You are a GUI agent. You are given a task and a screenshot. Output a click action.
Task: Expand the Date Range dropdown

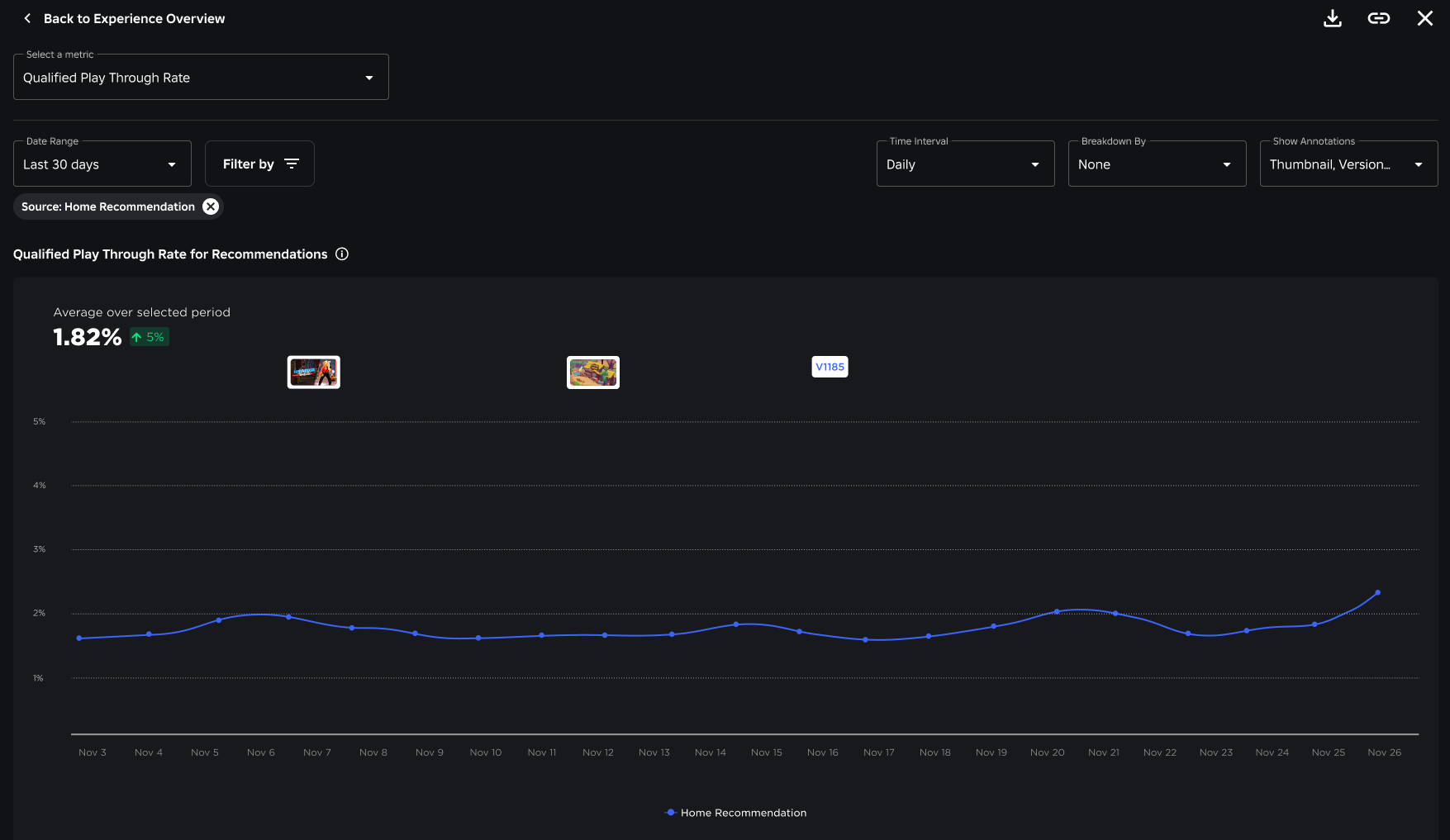102,164
